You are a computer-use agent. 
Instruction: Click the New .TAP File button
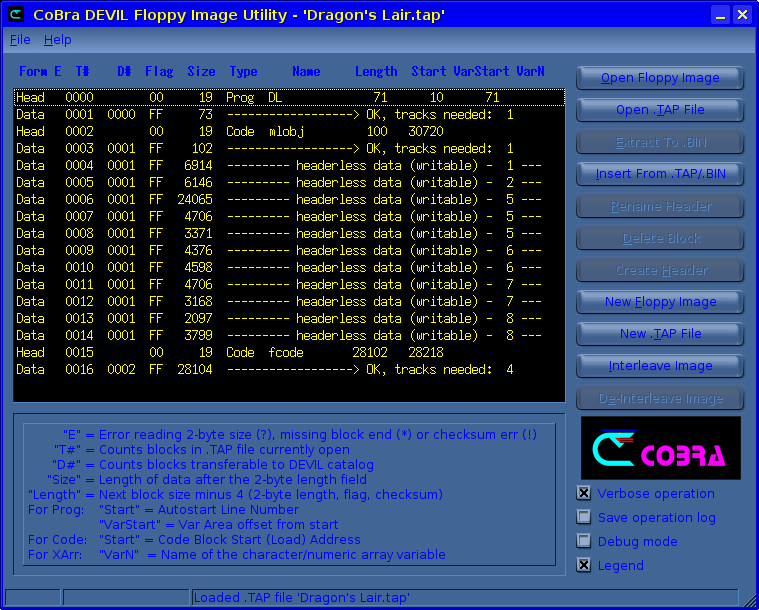[x=660, y=334]
